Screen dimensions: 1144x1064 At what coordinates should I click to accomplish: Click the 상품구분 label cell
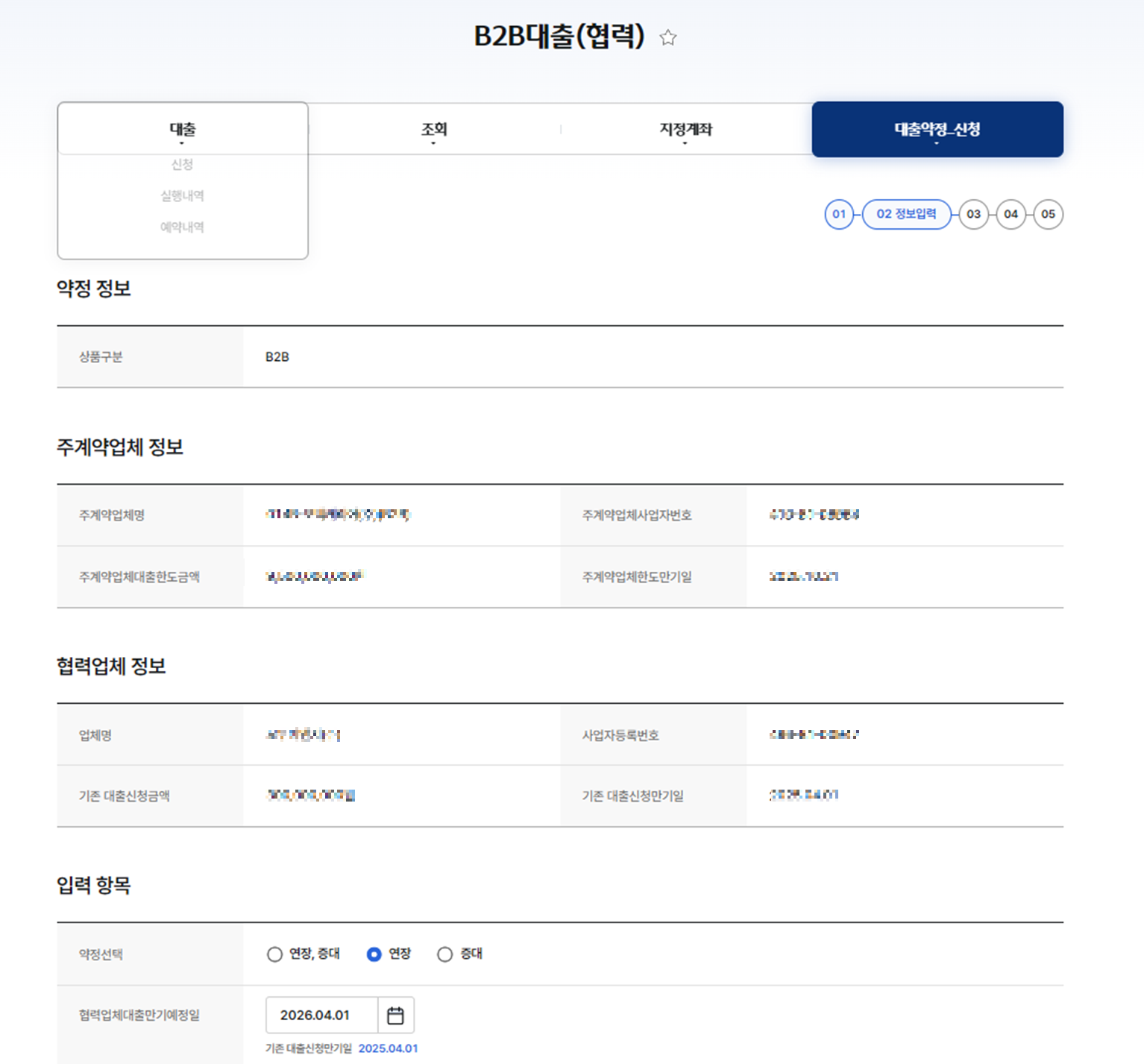coord(150,357)
